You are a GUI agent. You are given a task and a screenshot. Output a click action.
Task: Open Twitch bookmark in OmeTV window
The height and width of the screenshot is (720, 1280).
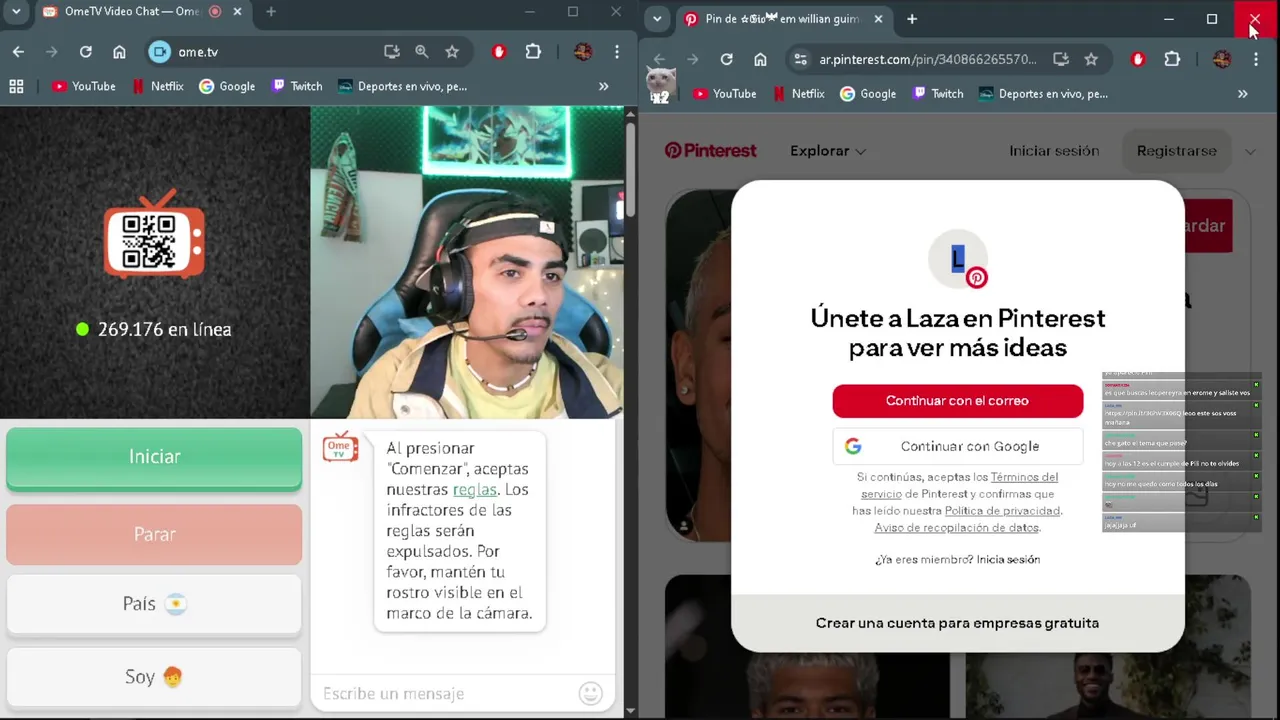(x=297, y=87)
